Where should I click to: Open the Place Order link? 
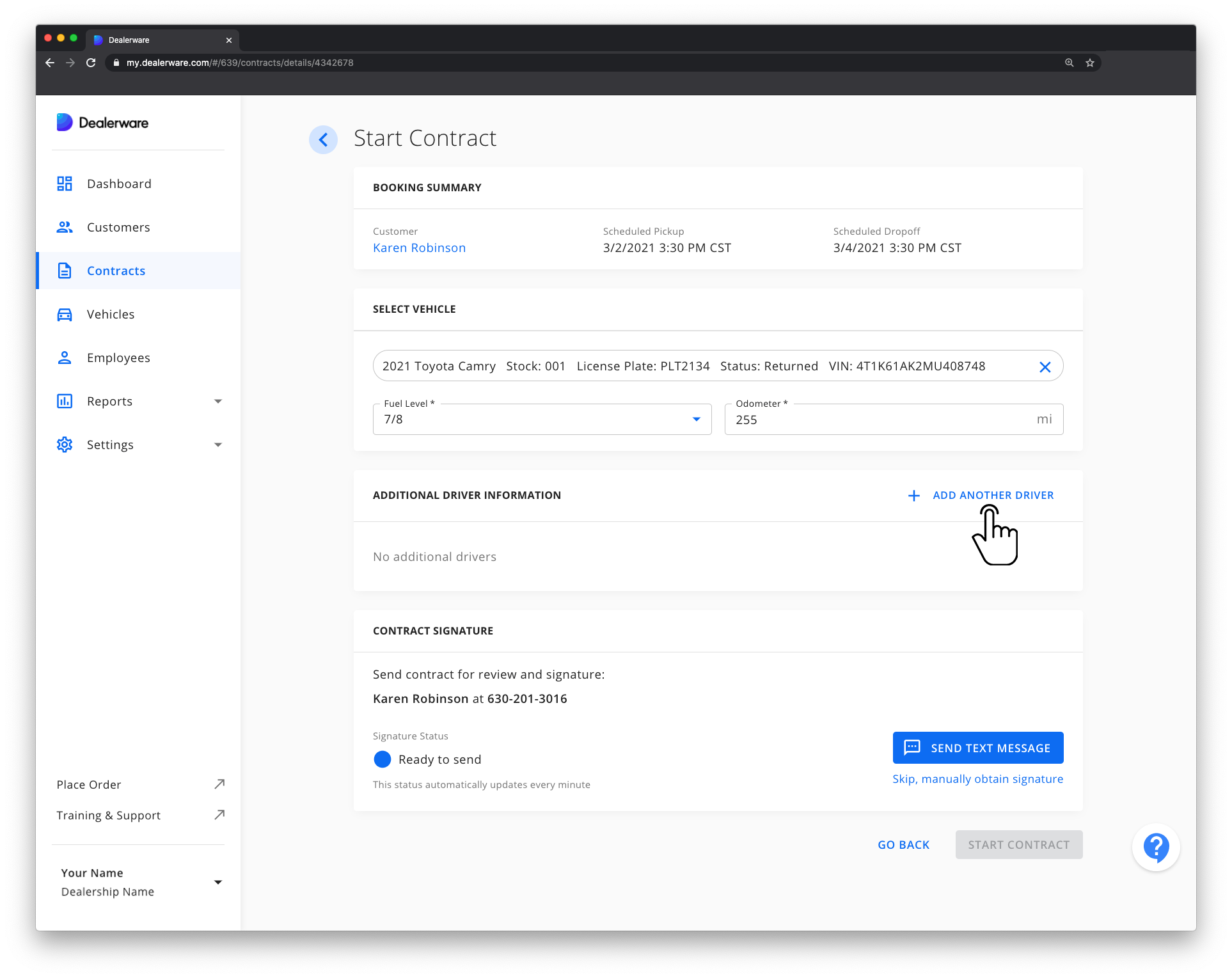click(89, 784)
